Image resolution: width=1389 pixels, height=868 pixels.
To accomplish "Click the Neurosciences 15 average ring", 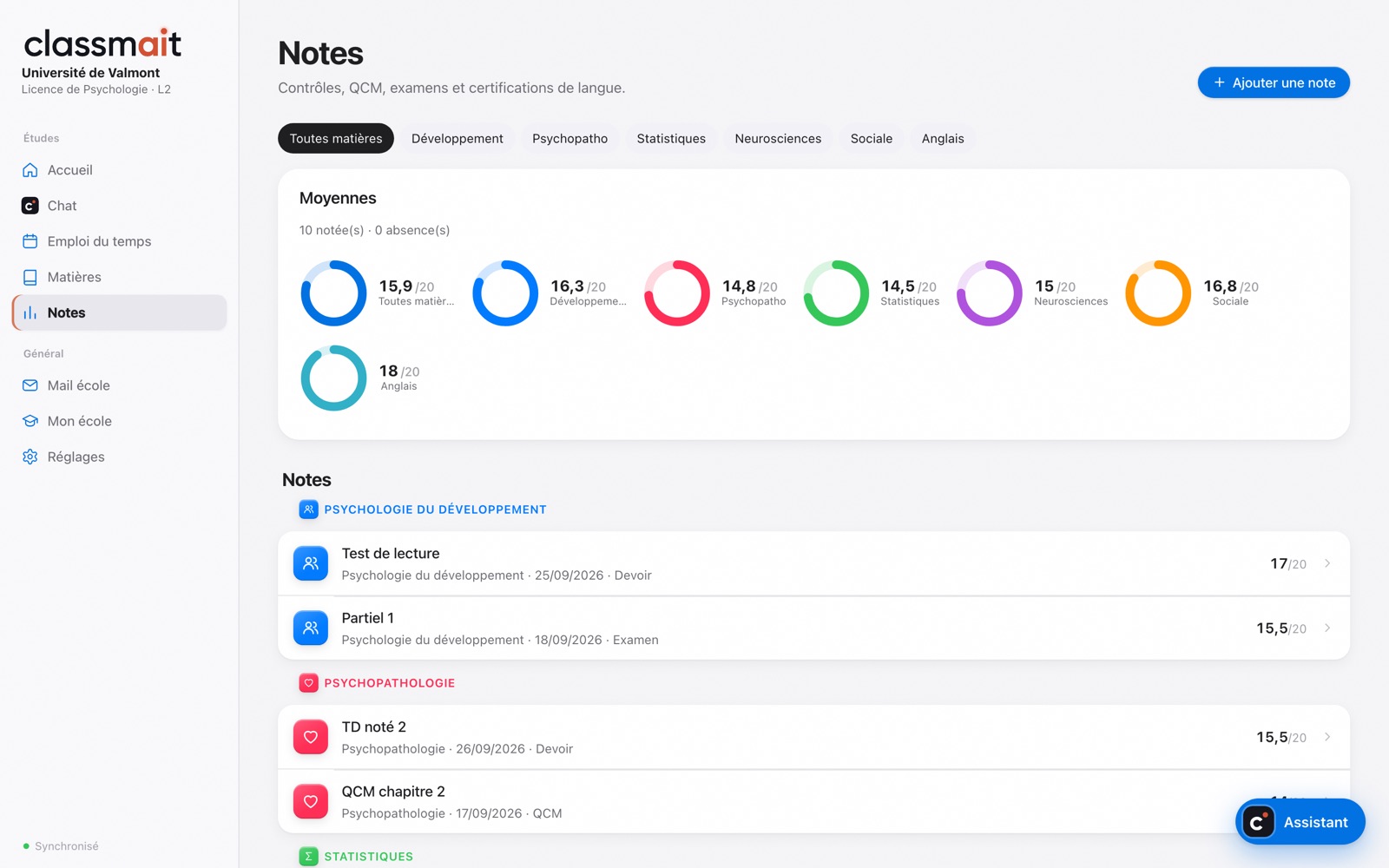I will point(990,293).
